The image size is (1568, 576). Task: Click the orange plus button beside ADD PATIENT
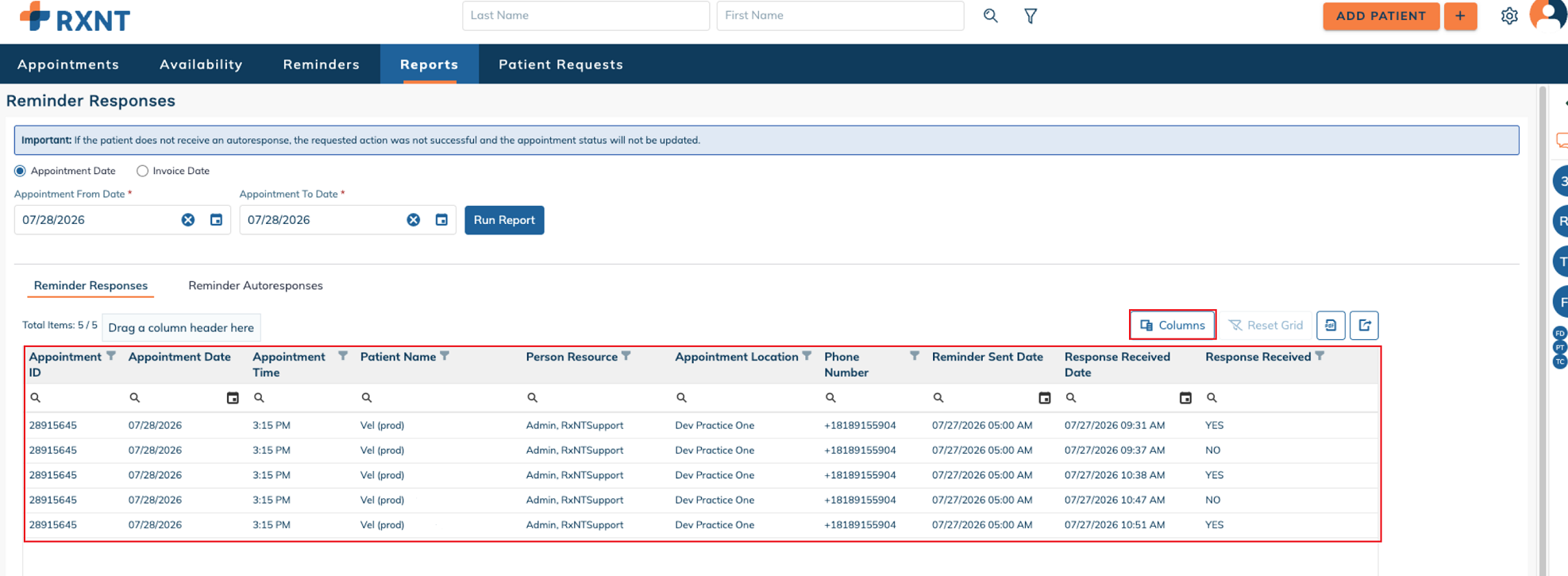(1460, 16)
